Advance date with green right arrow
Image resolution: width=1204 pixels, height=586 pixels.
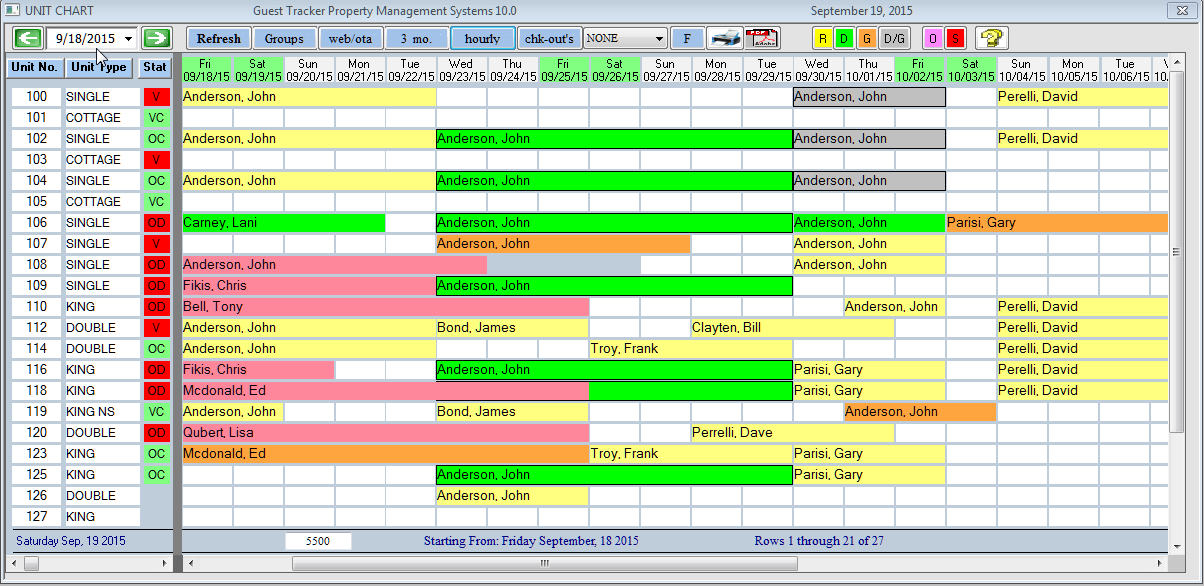(157, 38)
